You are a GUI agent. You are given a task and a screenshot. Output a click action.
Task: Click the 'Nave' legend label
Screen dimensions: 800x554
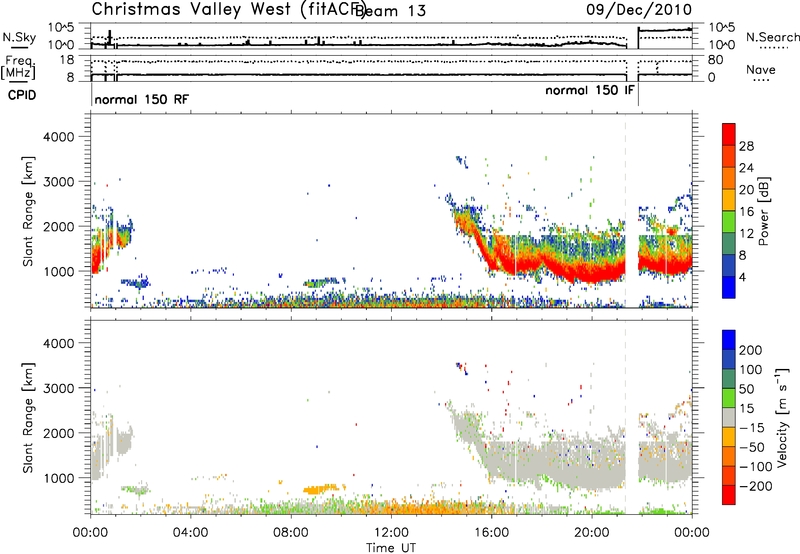[x=760, y=69]
